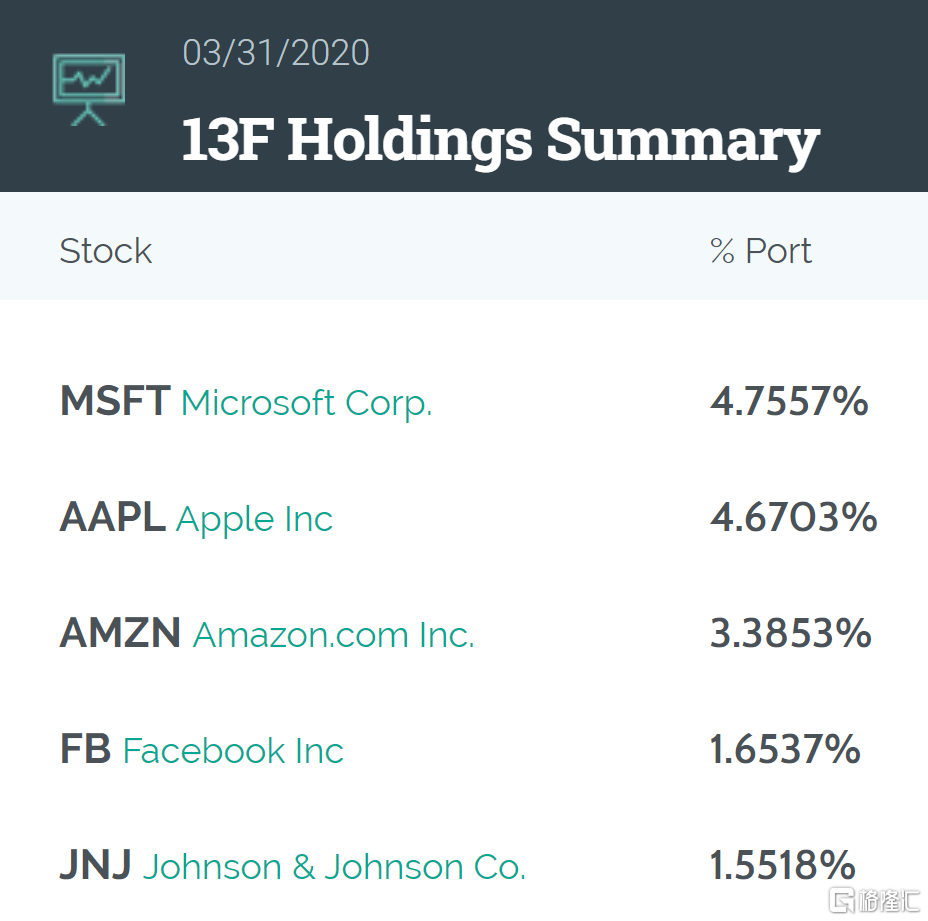Screen dimensions: 928x921
Task: Select the JNJ ticker symbol
Action: click(96, 866)
